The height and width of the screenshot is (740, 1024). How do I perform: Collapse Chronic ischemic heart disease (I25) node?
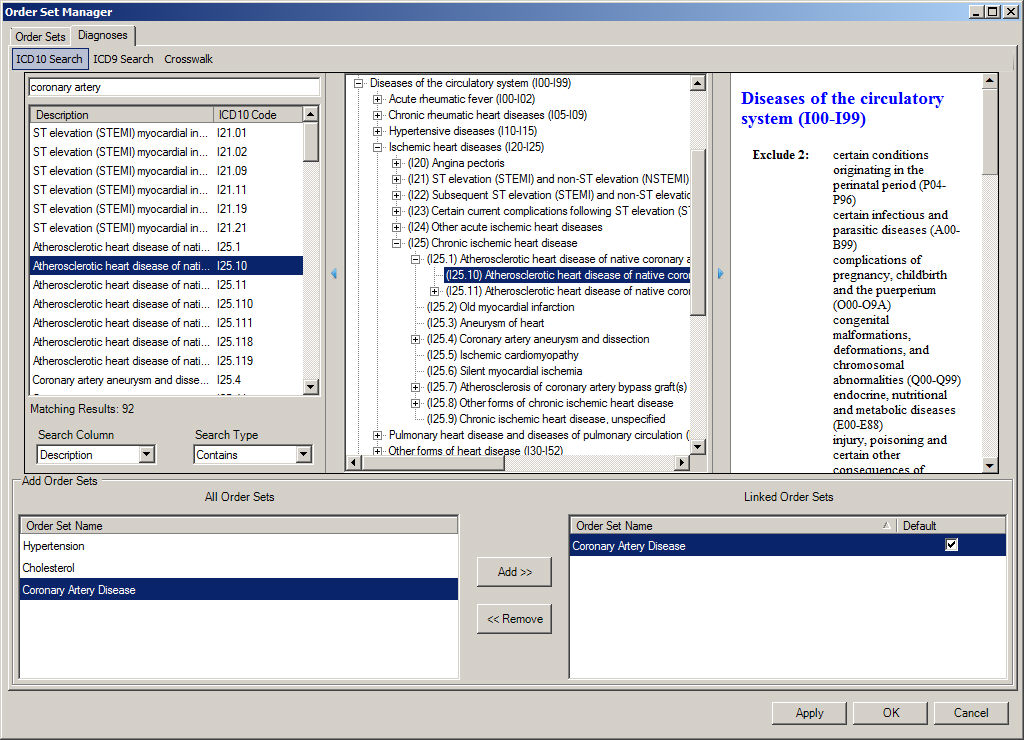pos(397,243)
